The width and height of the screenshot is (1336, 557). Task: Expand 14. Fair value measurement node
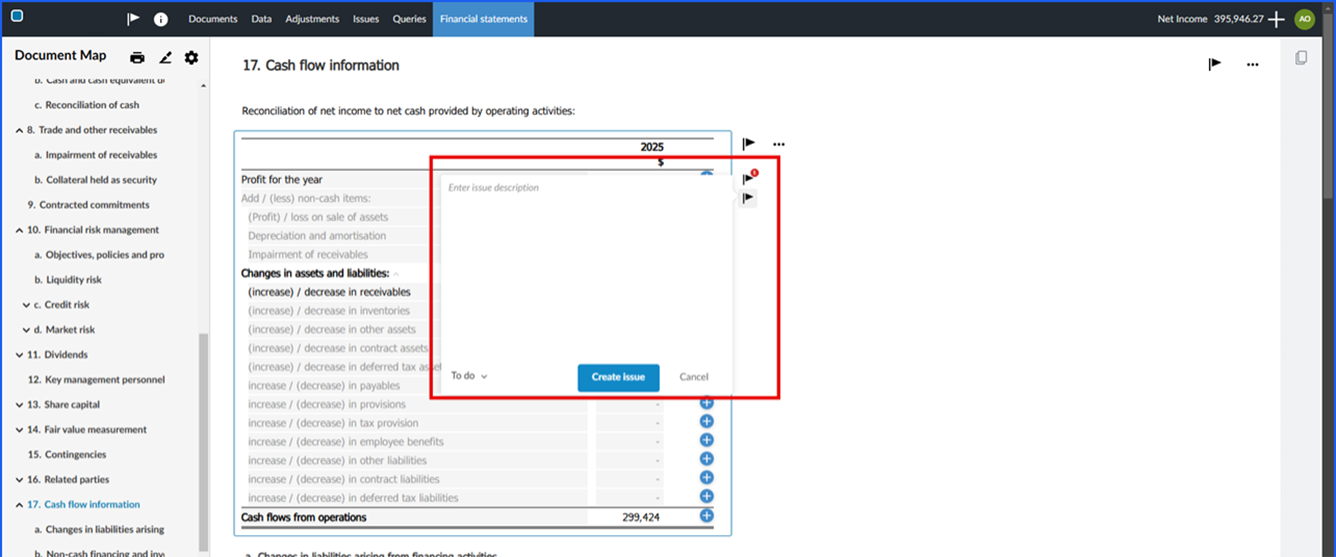[x=20, y=430]
